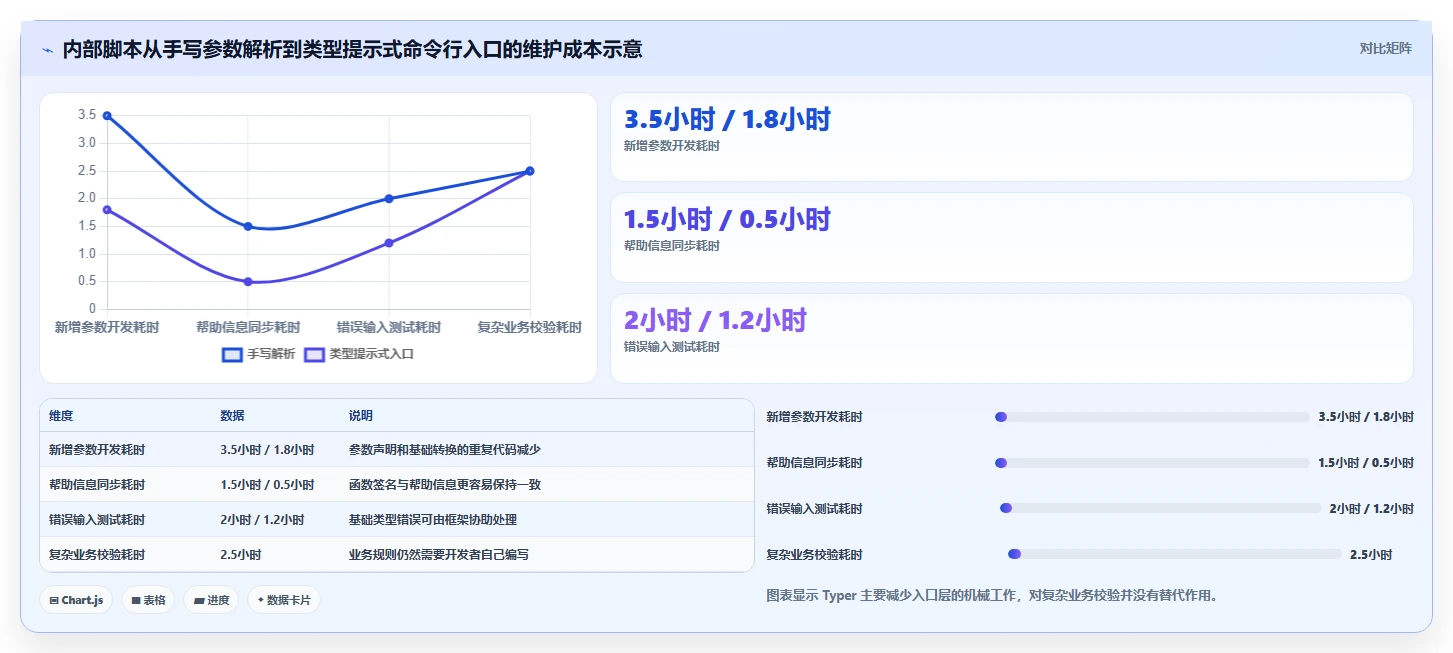Viewport: 1453px width, 653px height.
Task: Click the 复杂业务校验耗时 progress bar
Action: pos(1174,554)
